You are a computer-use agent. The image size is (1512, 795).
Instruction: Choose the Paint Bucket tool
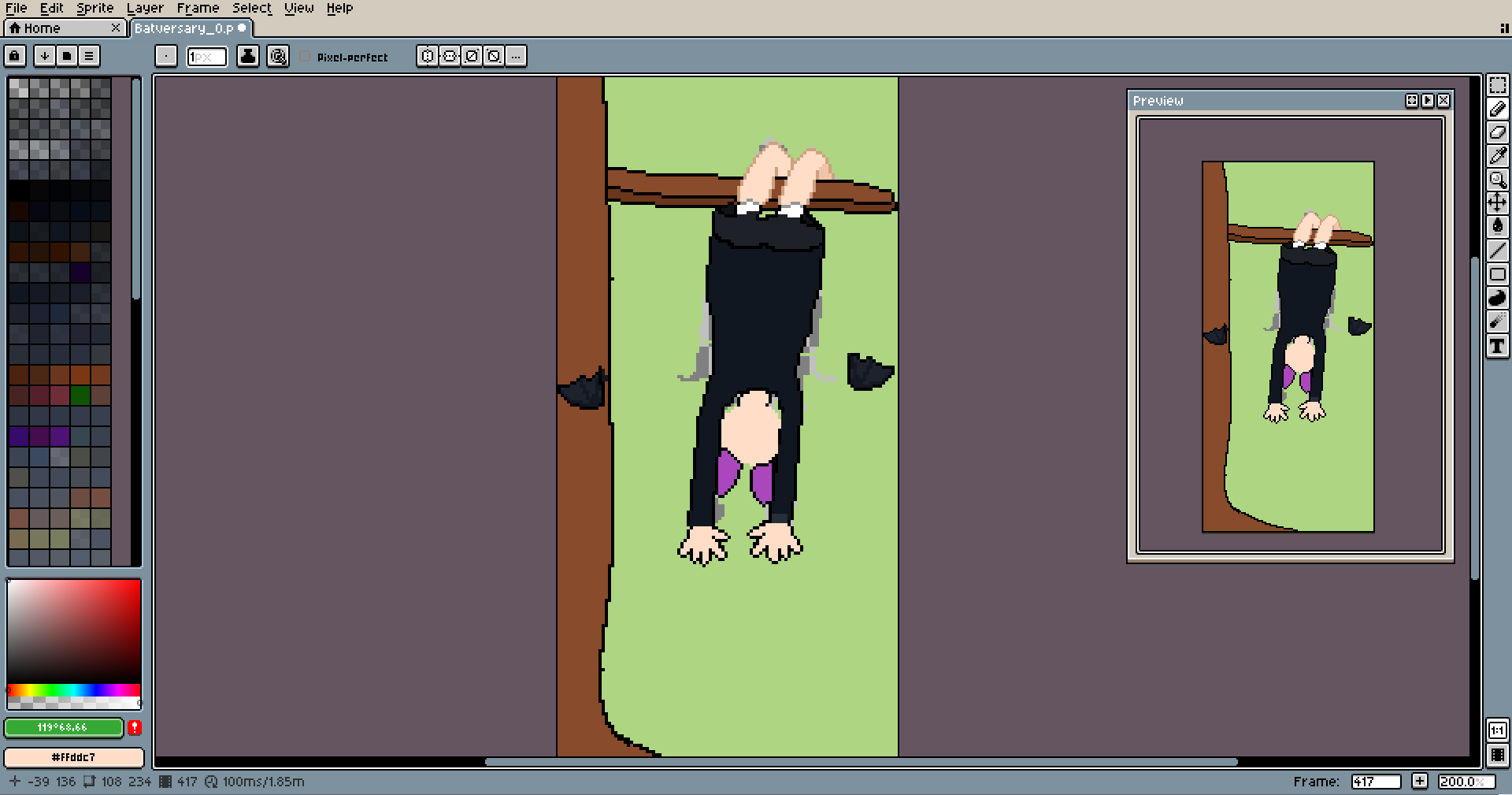pyautogui.click(x=1497, y=227)
